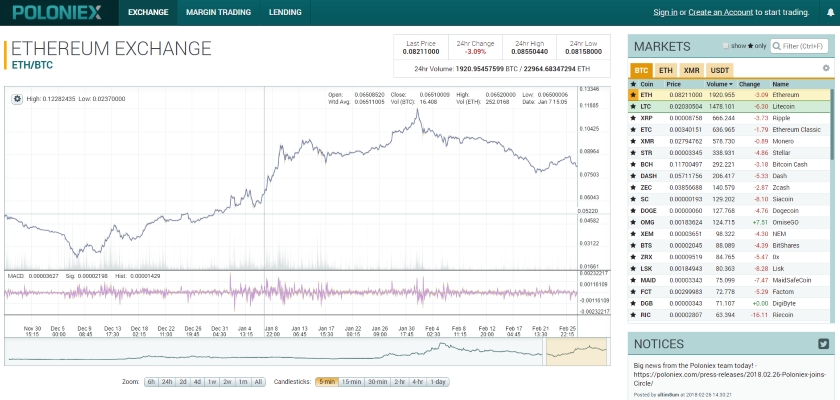
Task: Star the STR market row
Action: tap(633, 153)
